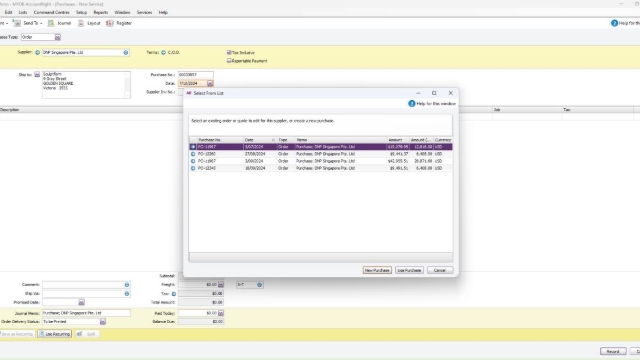Click the Layout toolbar icon
640x360 pixels.
[81, 23]
